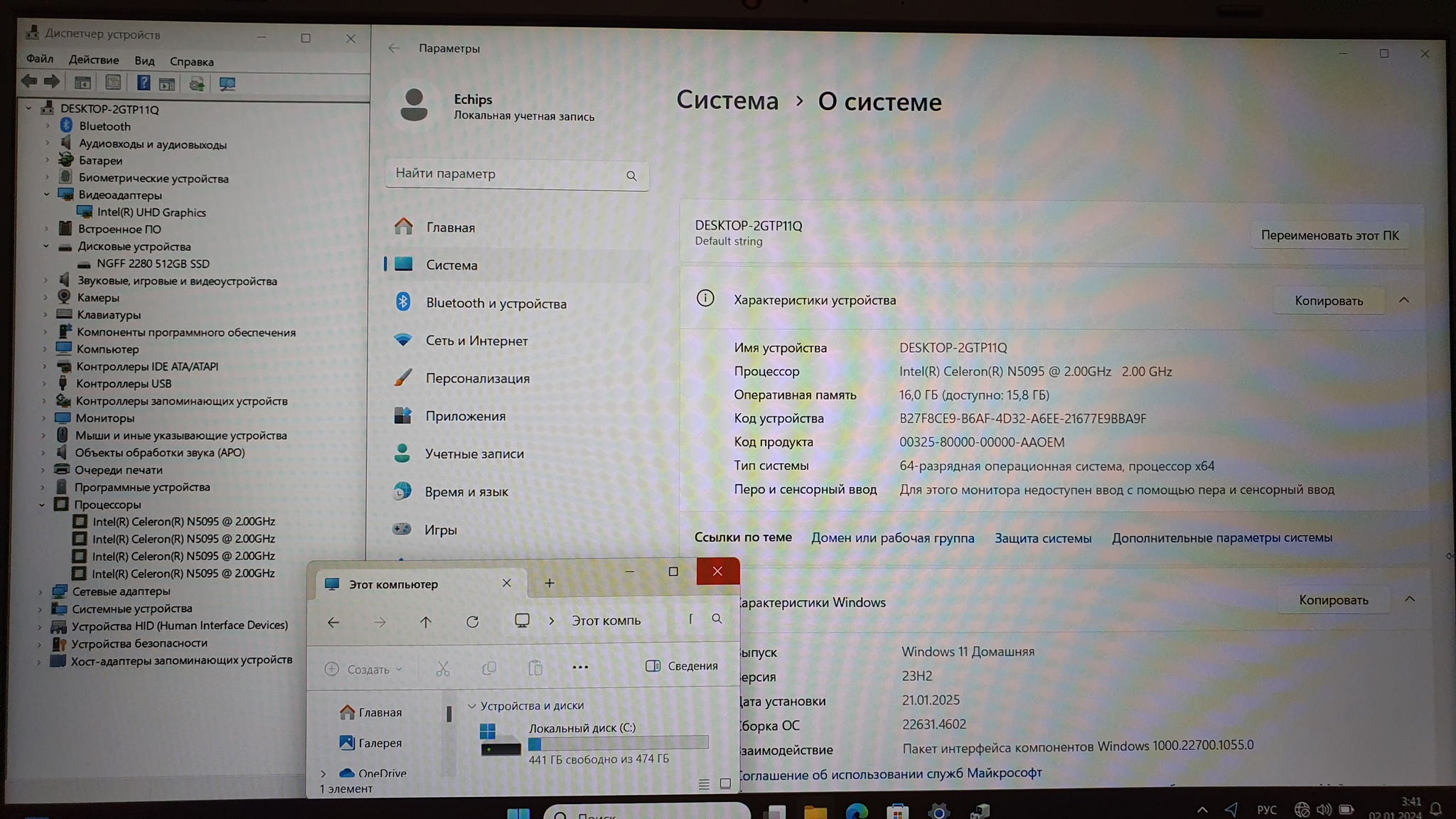Viewport: 1456px width, 819px height.
Task: Click scan for hardware changes toolbar icon
Action: (x=227, y=84)
